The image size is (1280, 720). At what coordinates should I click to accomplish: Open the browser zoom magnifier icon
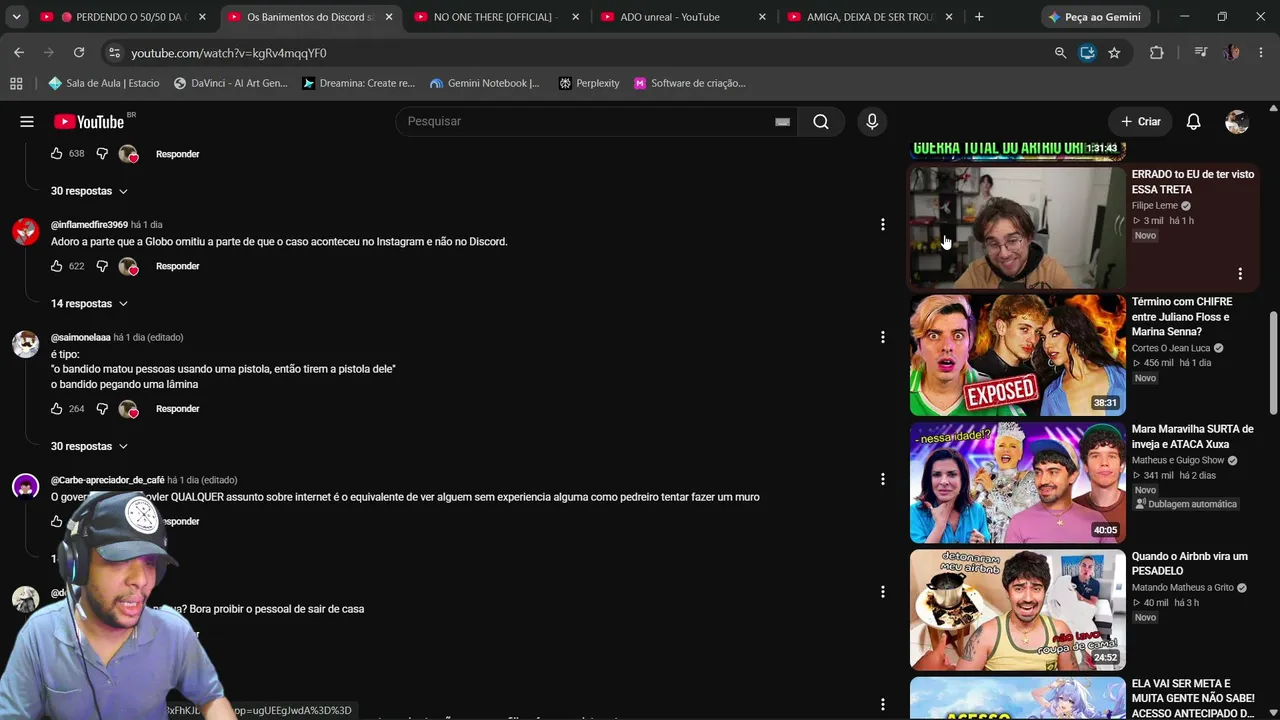(1060, 53)
